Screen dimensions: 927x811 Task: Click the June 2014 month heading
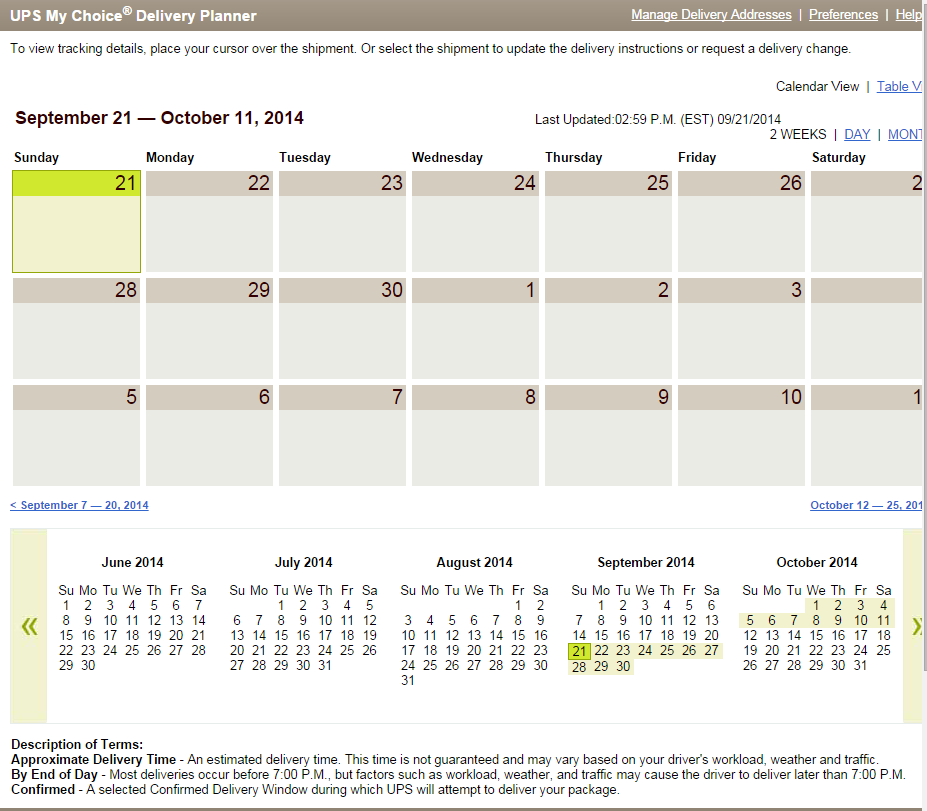tap(132, 562)
